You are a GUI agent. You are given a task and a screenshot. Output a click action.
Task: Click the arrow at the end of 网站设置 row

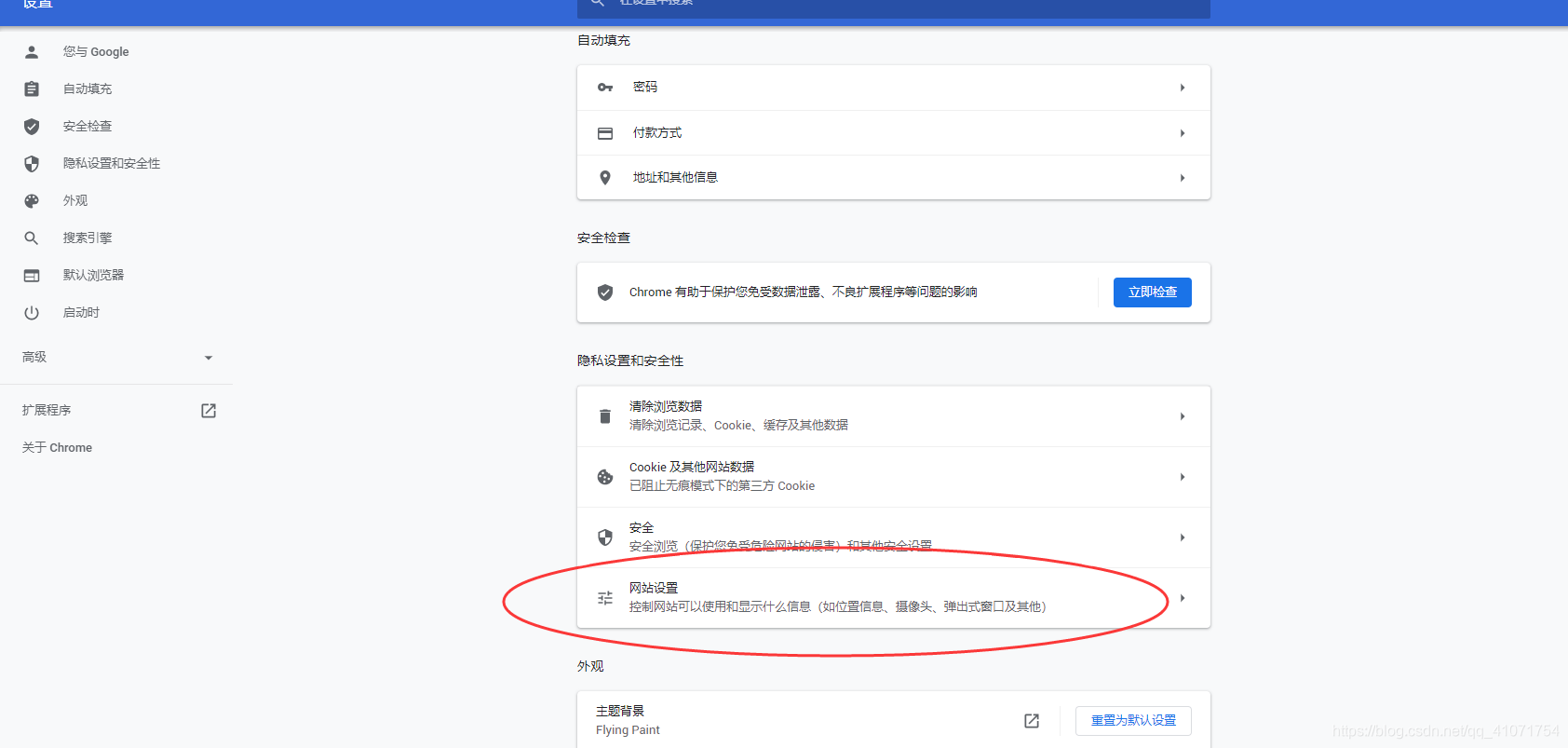tap(1183, 598)
